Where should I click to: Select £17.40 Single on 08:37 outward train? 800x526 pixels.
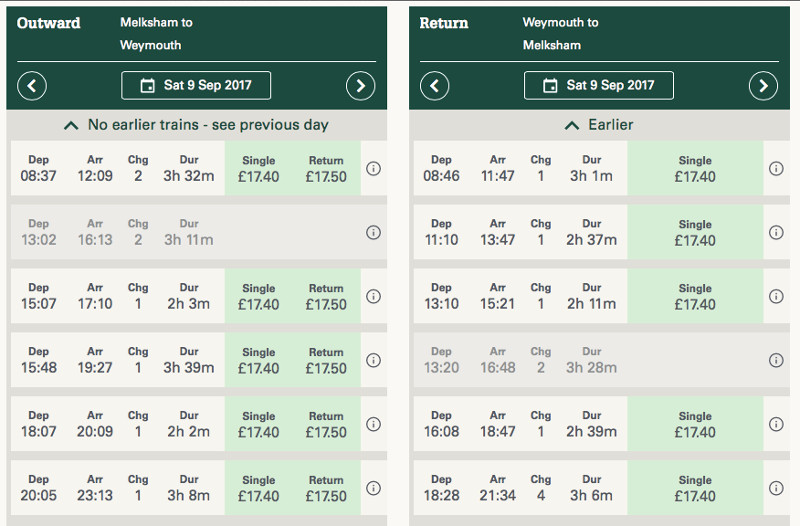pyautogui.click(x=259, y=169)
